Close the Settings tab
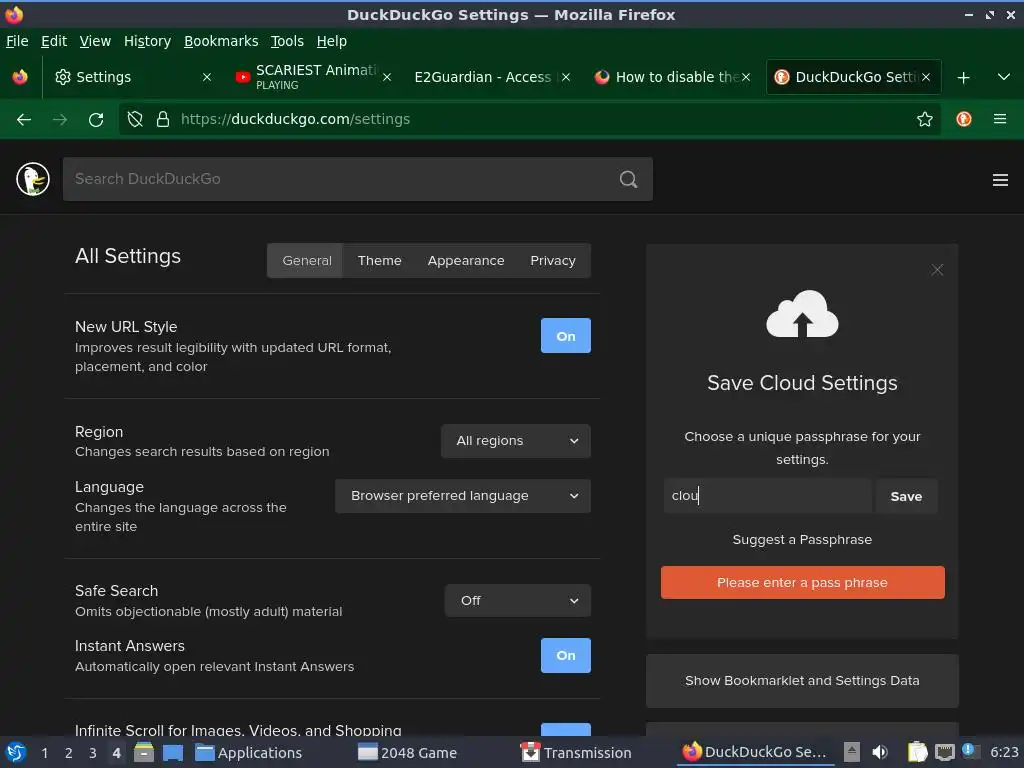Image resolution: width=1024 pixels, height=768 pixels. tap(206, 77)
